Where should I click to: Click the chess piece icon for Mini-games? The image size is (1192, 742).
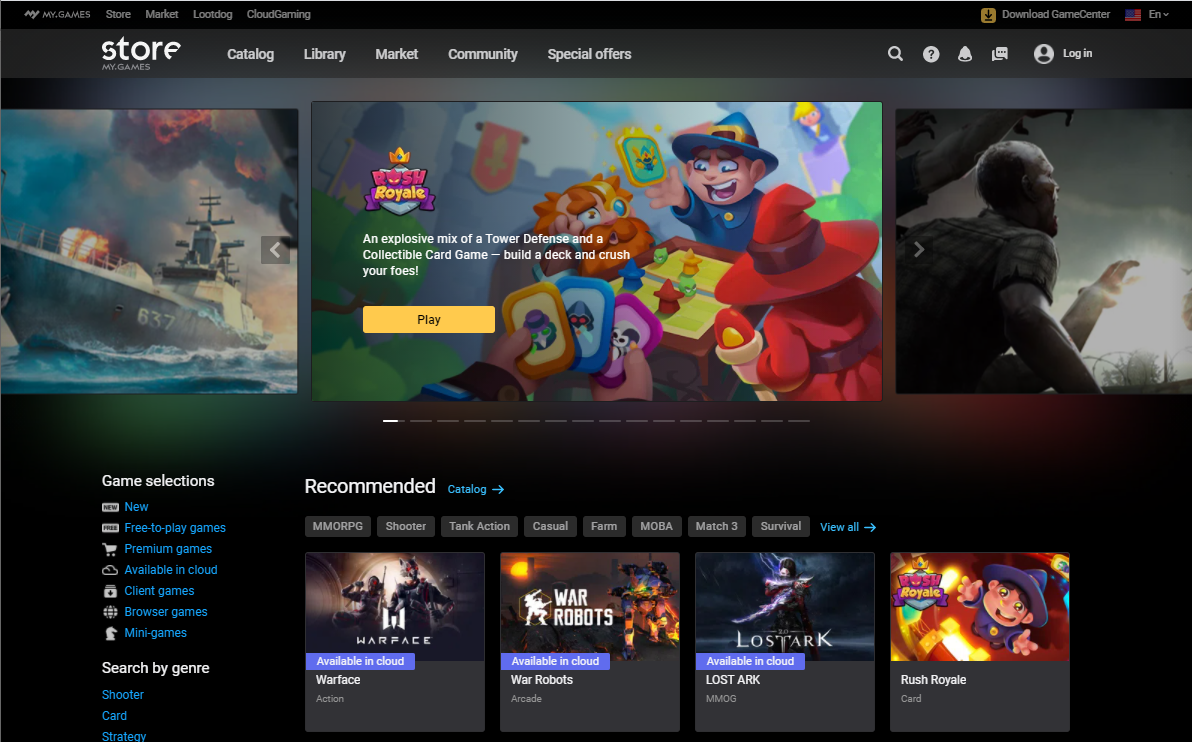[x=110, y=633]
